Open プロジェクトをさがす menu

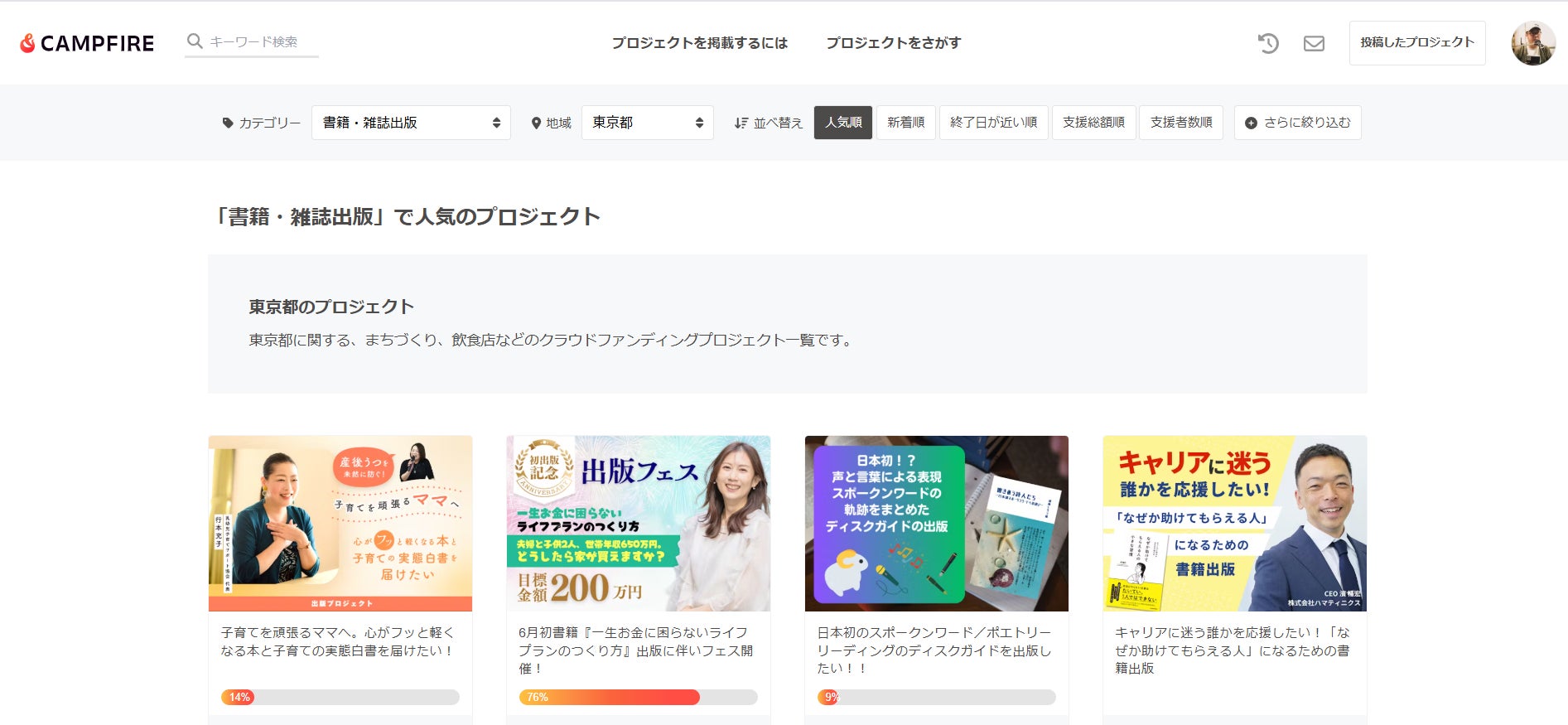(893, 43)
